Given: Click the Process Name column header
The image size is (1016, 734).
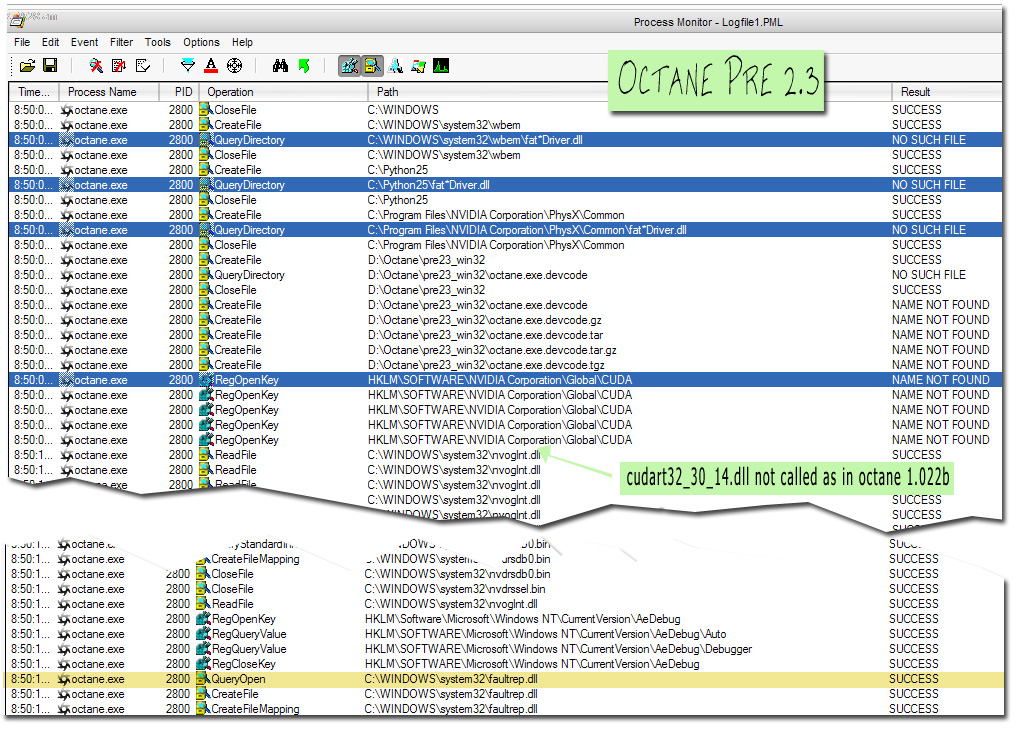Looking at the screenshot, I should (x=109, y=92).
